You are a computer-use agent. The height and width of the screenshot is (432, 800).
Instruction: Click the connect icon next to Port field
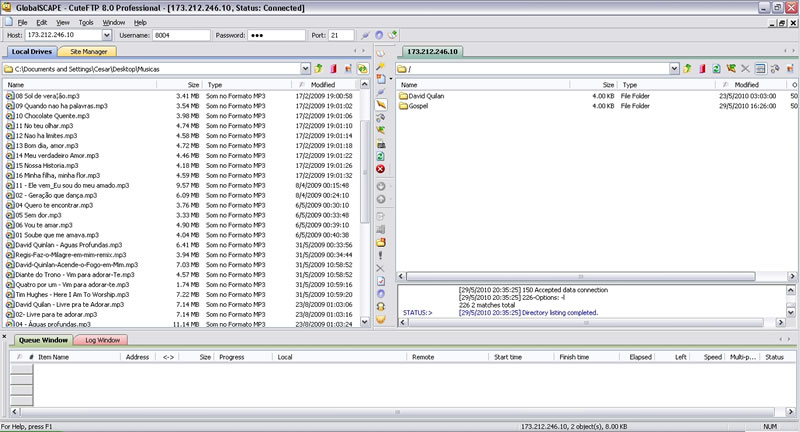pos(365,35)
